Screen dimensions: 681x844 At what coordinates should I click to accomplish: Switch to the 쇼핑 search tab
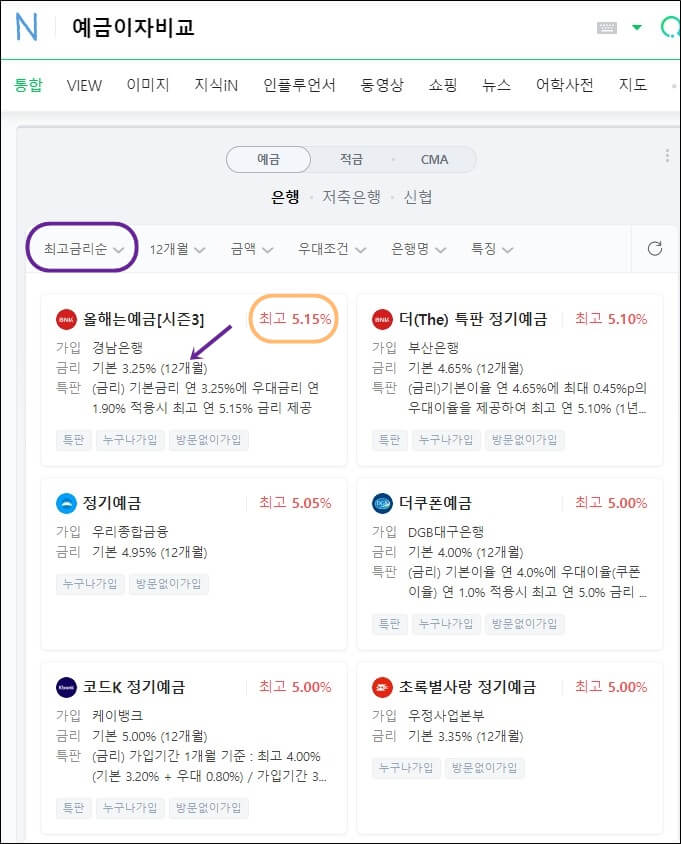point(442,85)
